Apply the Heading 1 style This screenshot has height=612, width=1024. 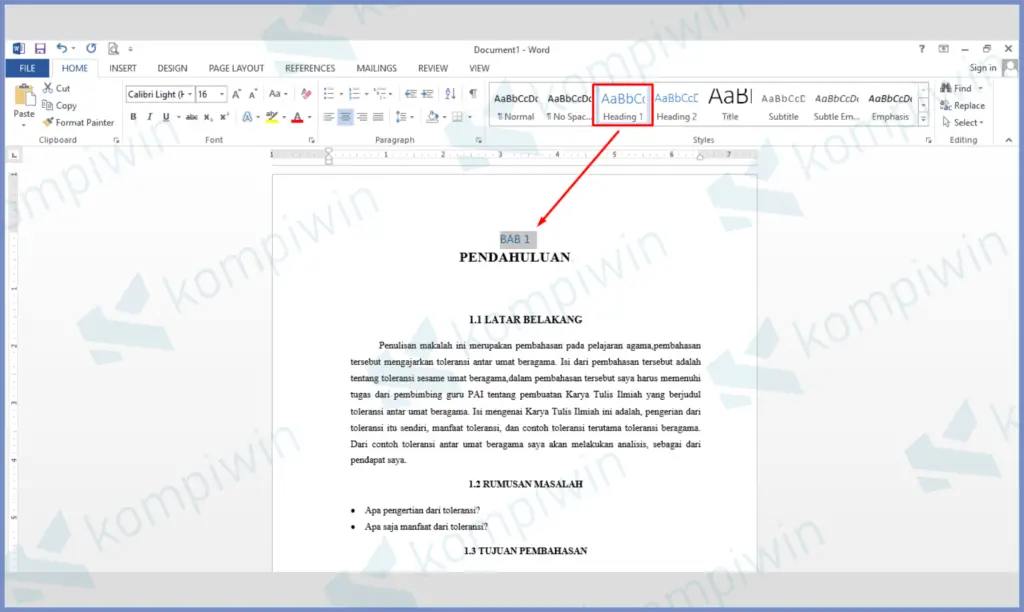click(x=622, y=105)
